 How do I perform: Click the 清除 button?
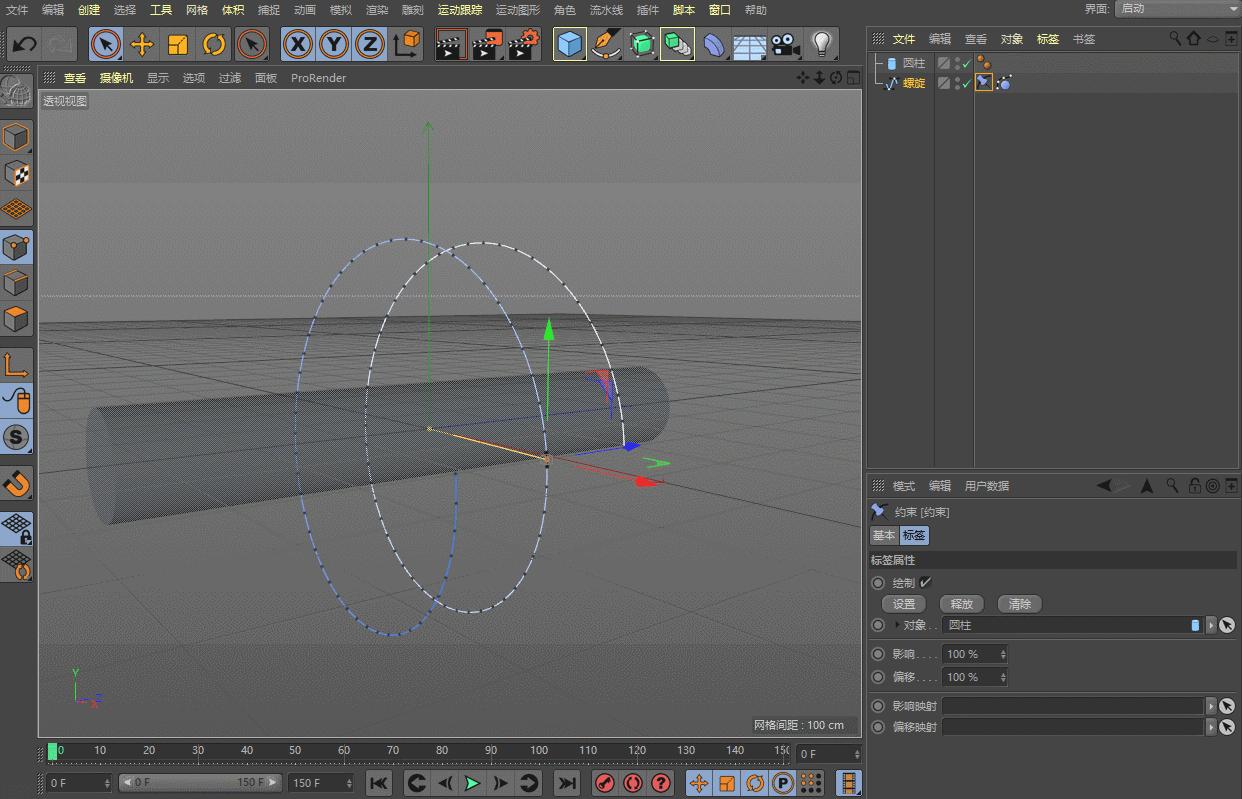coord(1019,603)
